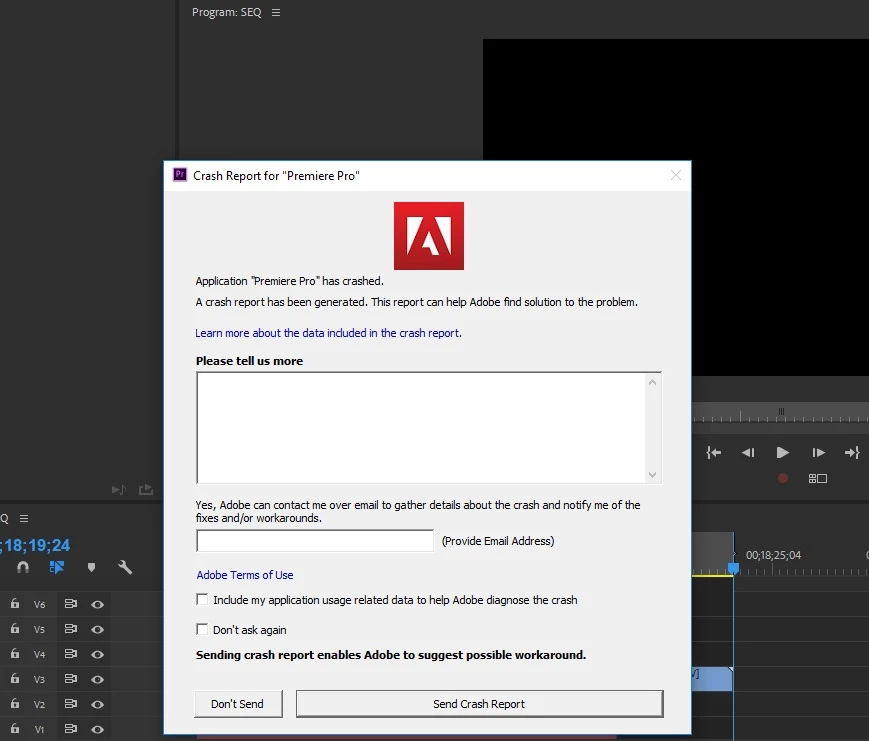The width and height of the screenshot is (869, 741).
Task: Step back one frame in Program monitor
Action: (748, 453)
